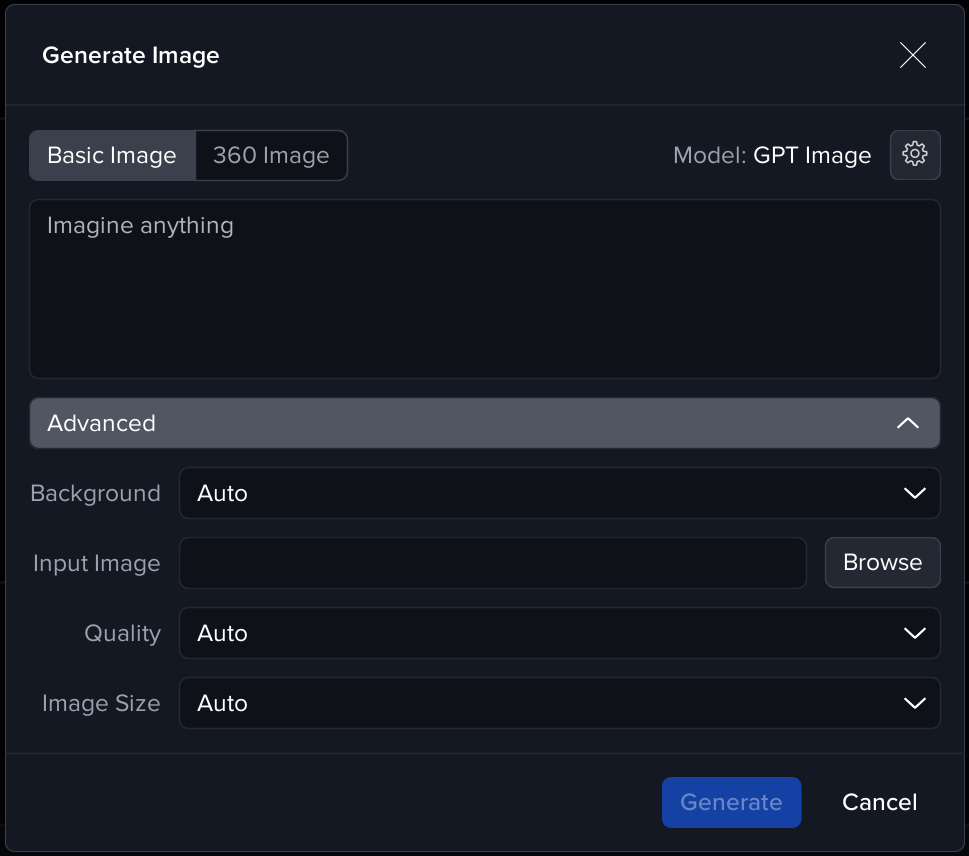This screenshot has height=856, width=969.
Task: Click the blue Generate button
Action: click(731, 802)
